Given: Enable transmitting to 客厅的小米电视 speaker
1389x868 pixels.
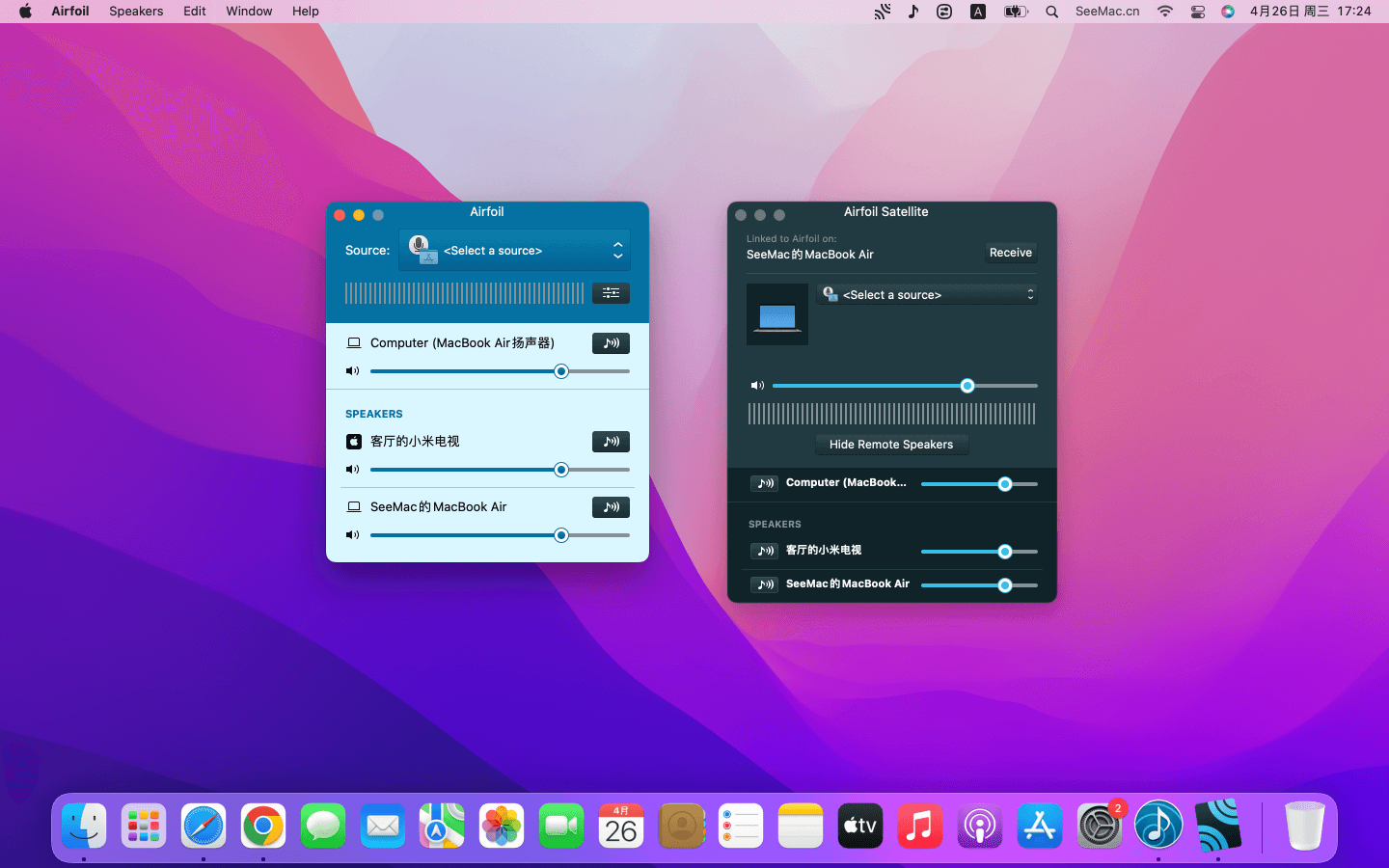Looking at the screenshot, I should click(611, 442).
